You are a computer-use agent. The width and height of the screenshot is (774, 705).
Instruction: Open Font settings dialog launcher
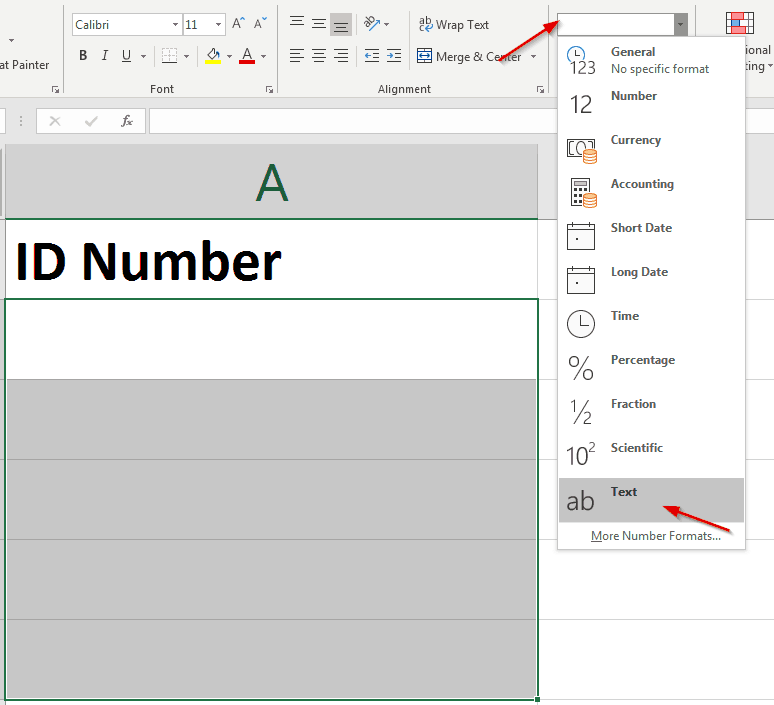pos(269,89)
